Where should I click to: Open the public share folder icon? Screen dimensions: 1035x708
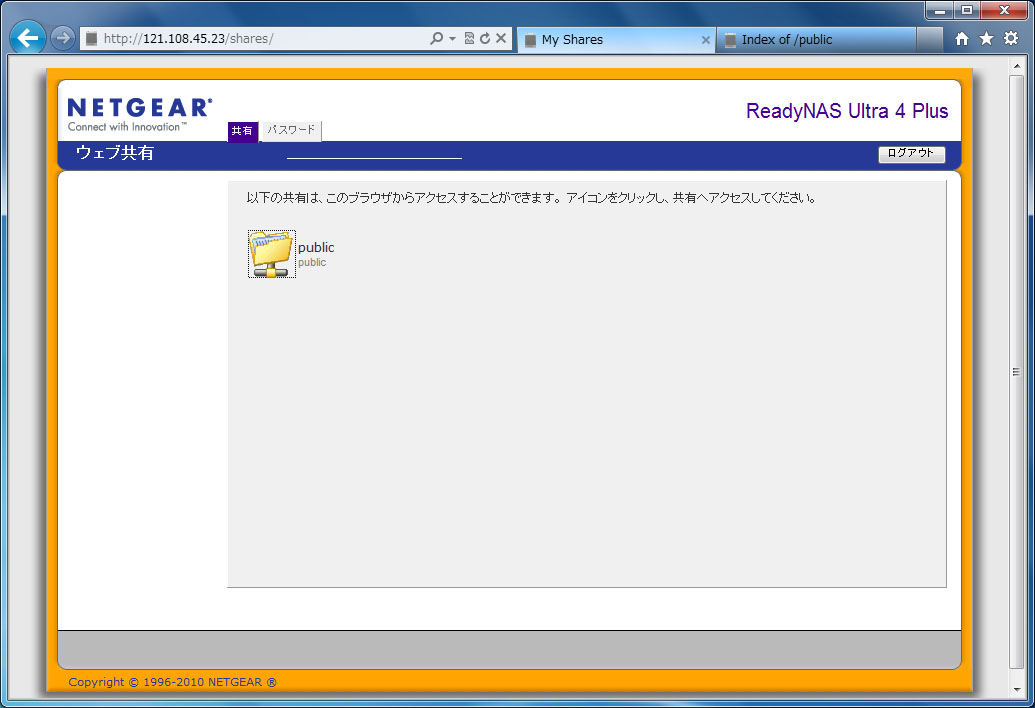[271, 254]
